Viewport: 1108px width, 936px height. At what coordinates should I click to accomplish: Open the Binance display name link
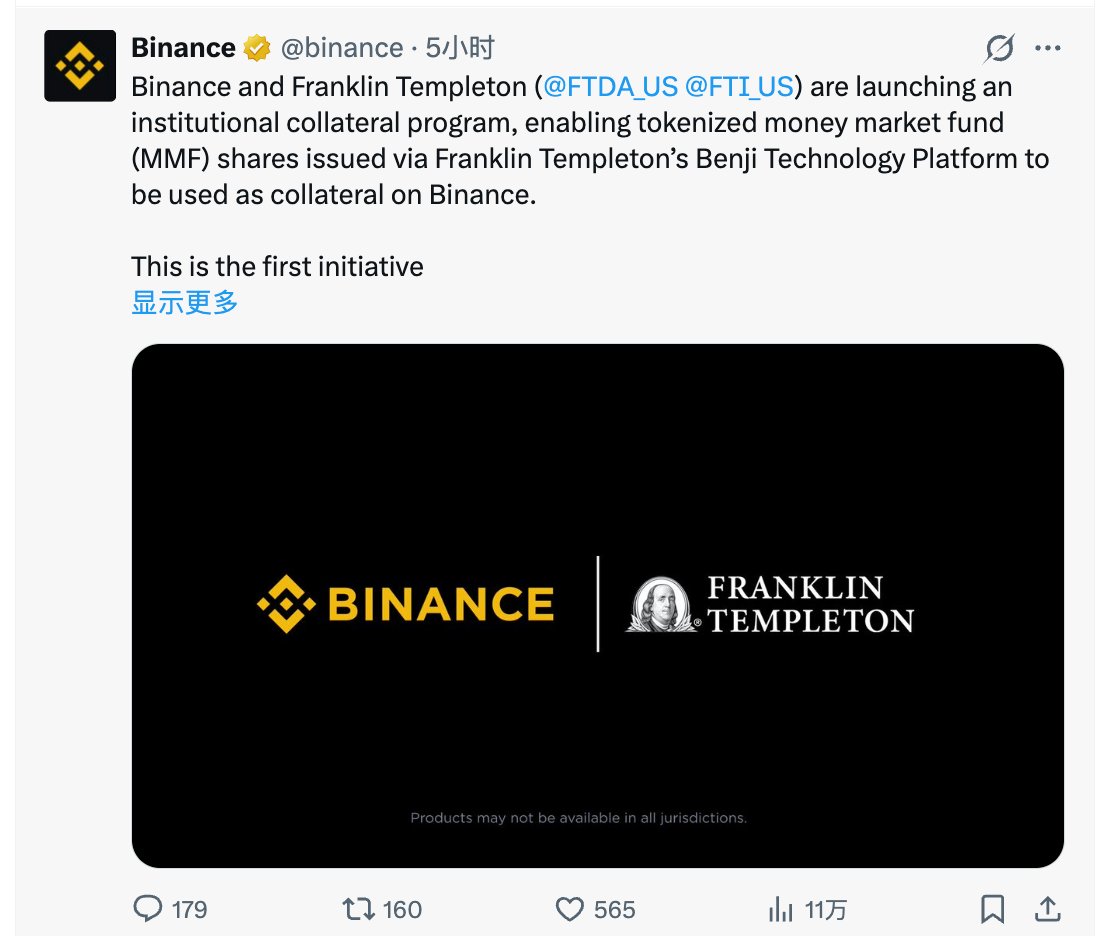[183, 48]
